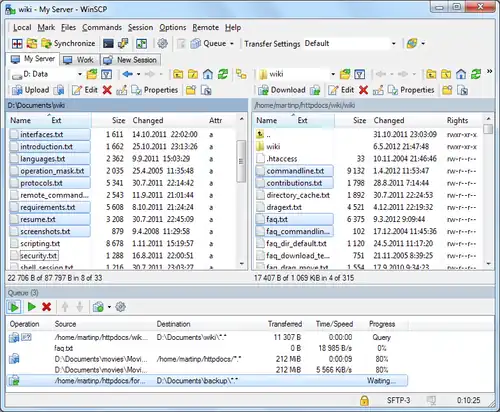The image size is (500, 412).
Task: Toggle queue processing icon
Action: pos(98,307)
